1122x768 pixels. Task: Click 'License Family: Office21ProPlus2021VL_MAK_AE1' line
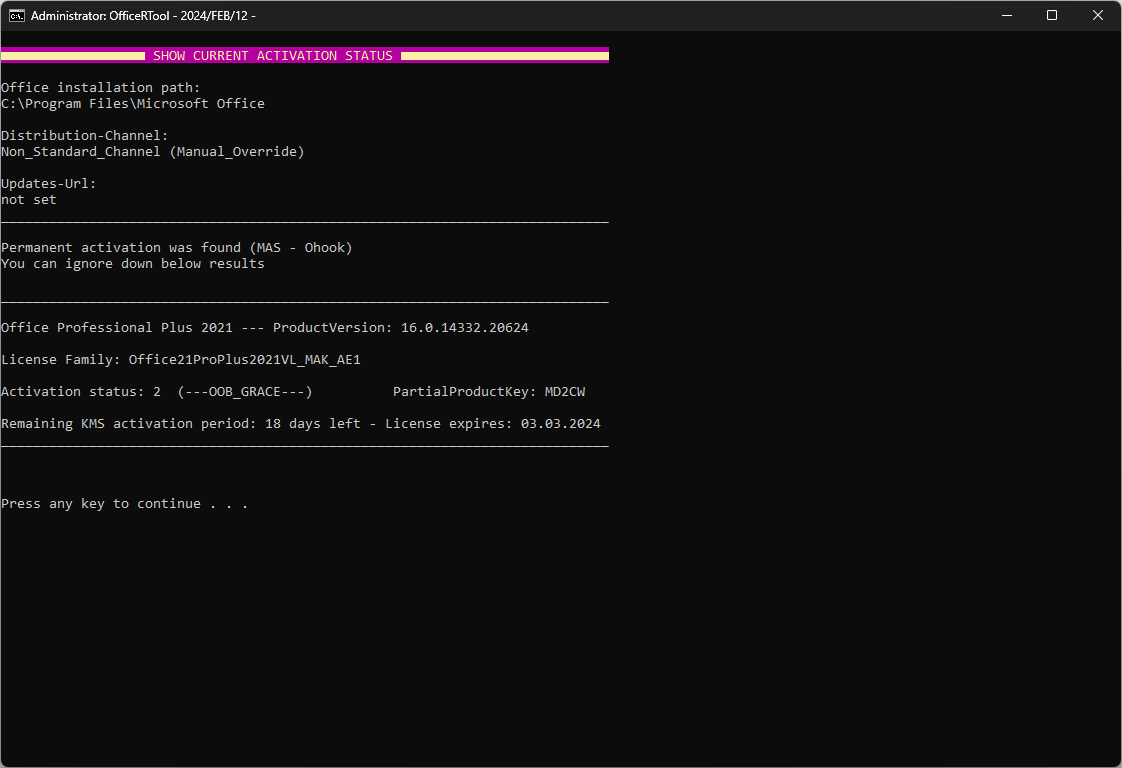coord(181,360)
